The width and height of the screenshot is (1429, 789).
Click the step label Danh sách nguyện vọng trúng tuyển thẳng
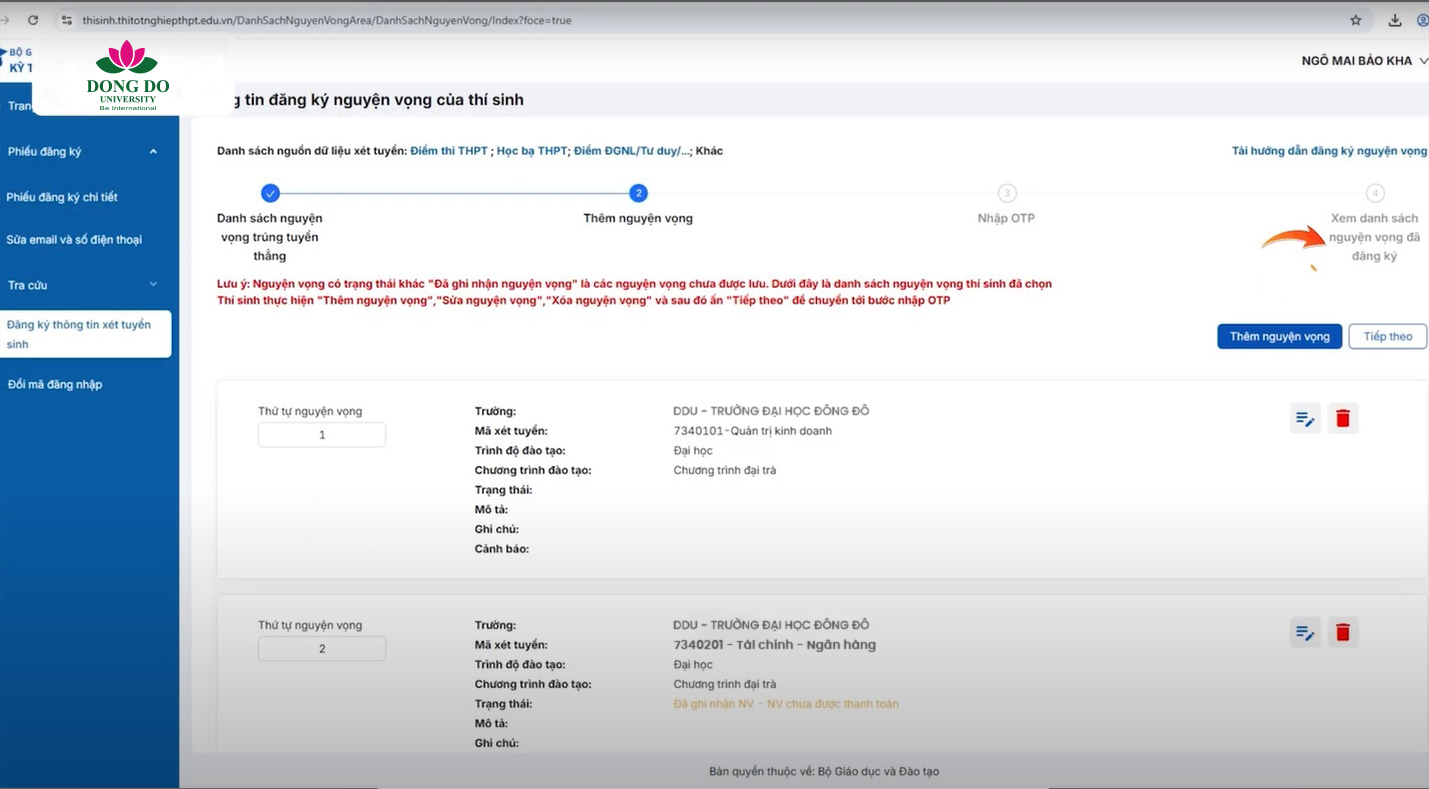(x=270, y=237)
